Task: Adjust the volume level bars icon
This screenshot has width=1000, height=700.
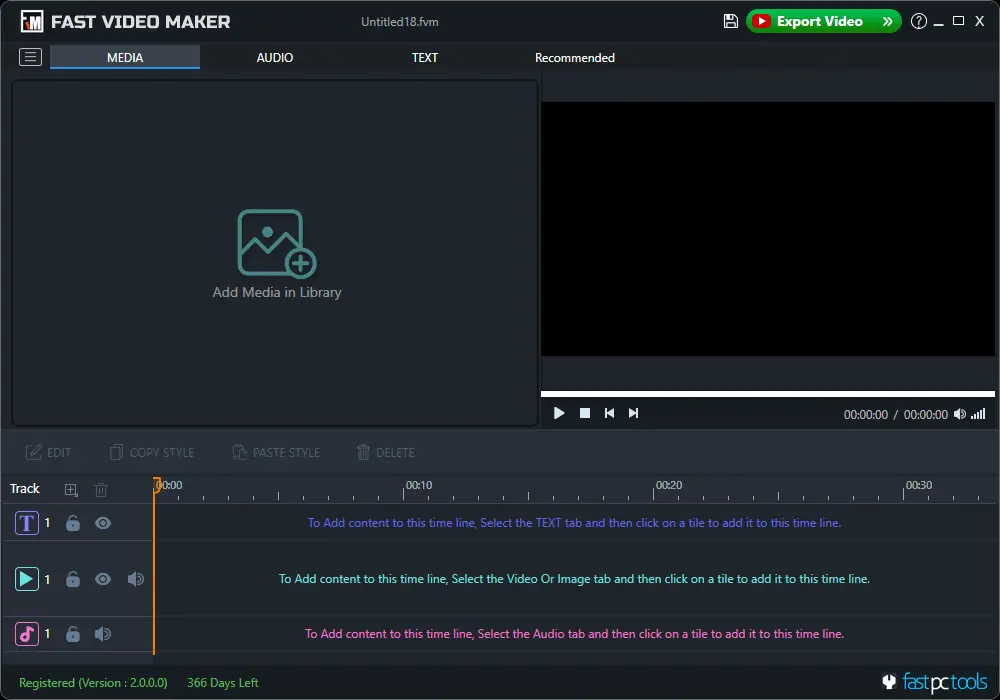Action: point(978,414)
